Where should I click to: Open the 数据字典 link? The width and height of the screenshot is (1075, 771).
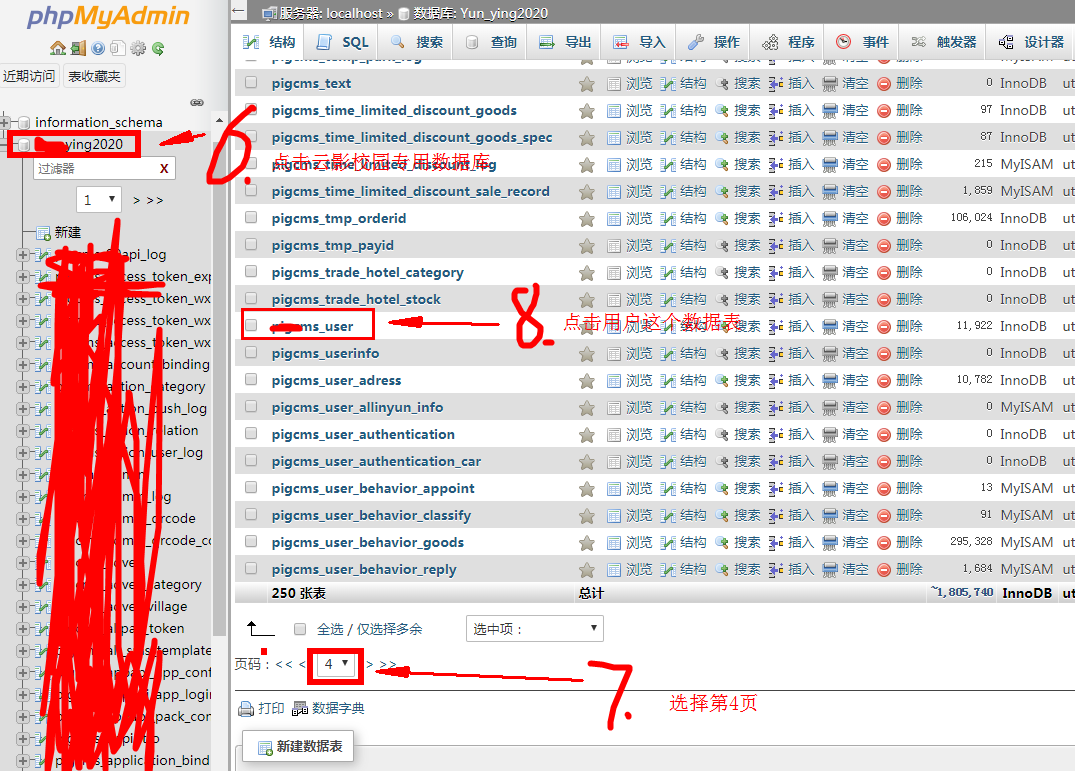[x=338, y=709]
